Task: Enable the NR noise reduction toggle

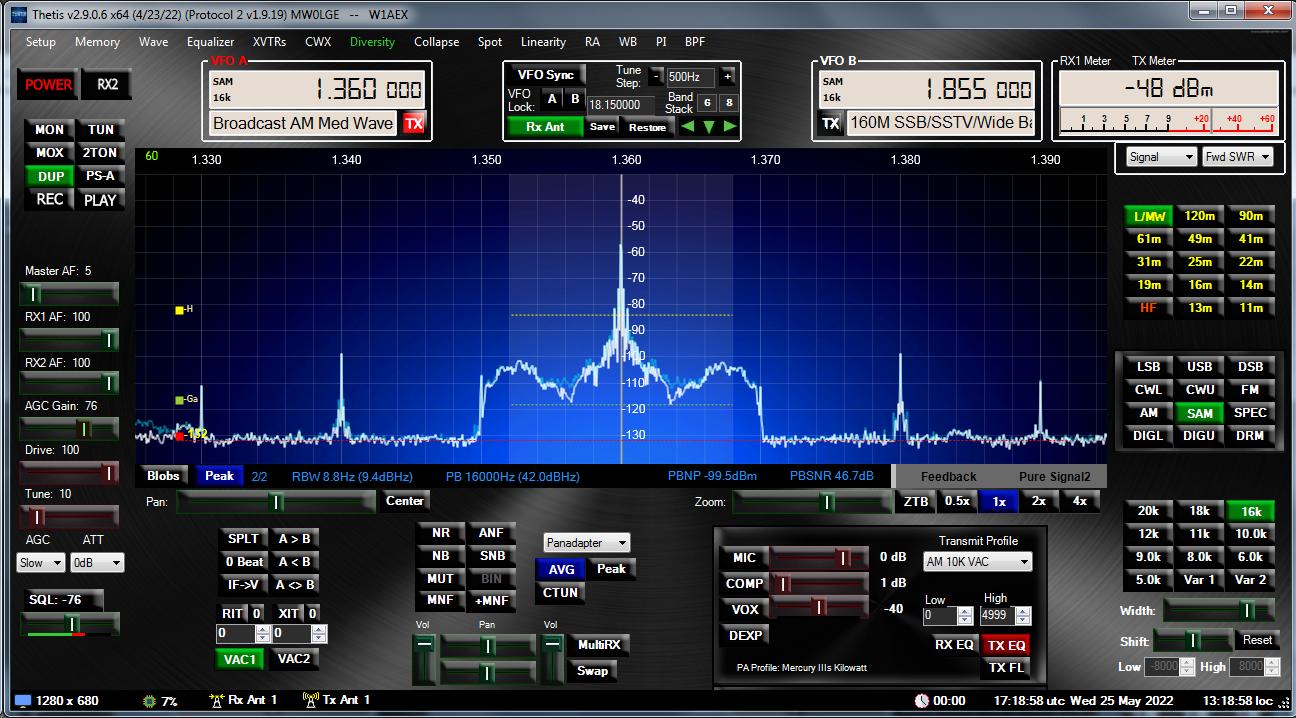Action: [x=440, y=533]
